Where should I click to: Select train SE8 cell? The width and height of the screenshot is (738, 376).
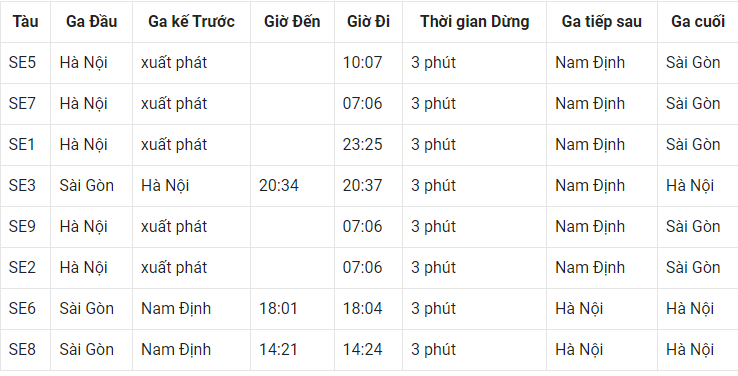coord(22,349)
